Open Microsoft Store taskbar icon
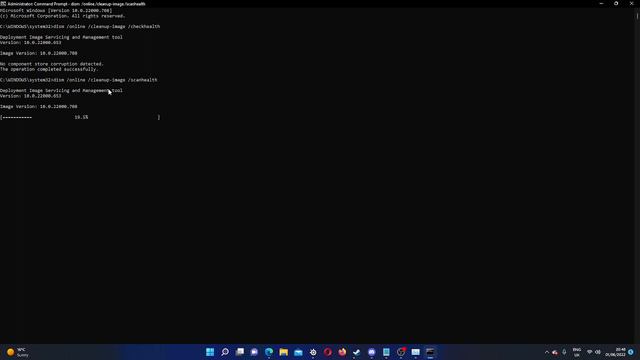This screenshot has height=360, width=640. click(x=298, y=352)
